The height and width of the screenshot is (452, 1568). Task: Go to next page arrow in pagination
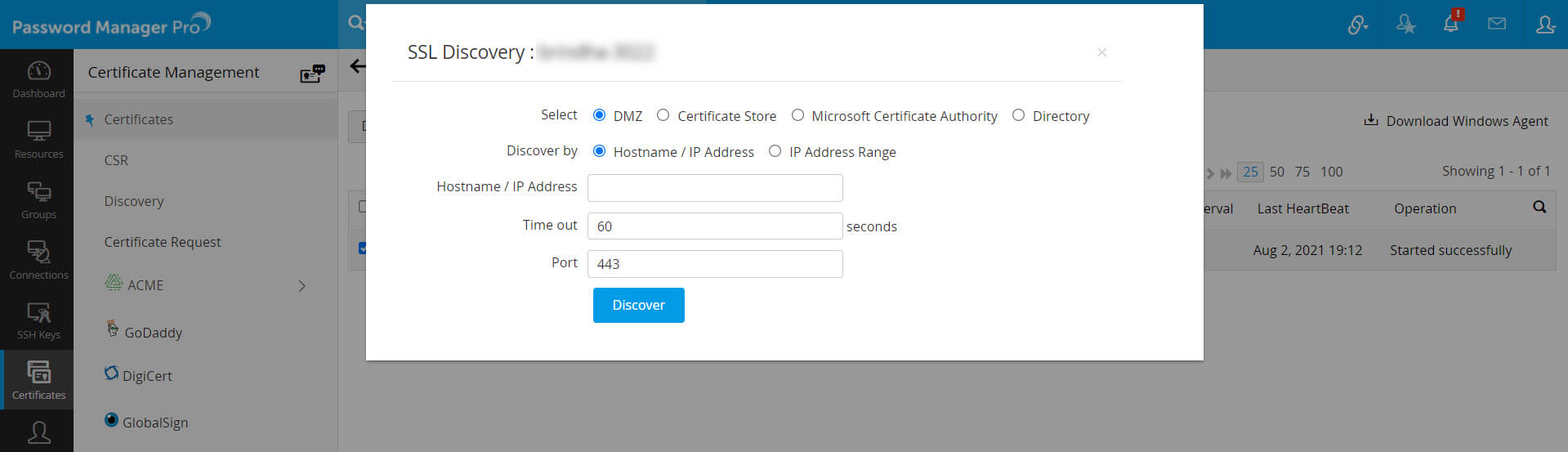click(1210, 173)
